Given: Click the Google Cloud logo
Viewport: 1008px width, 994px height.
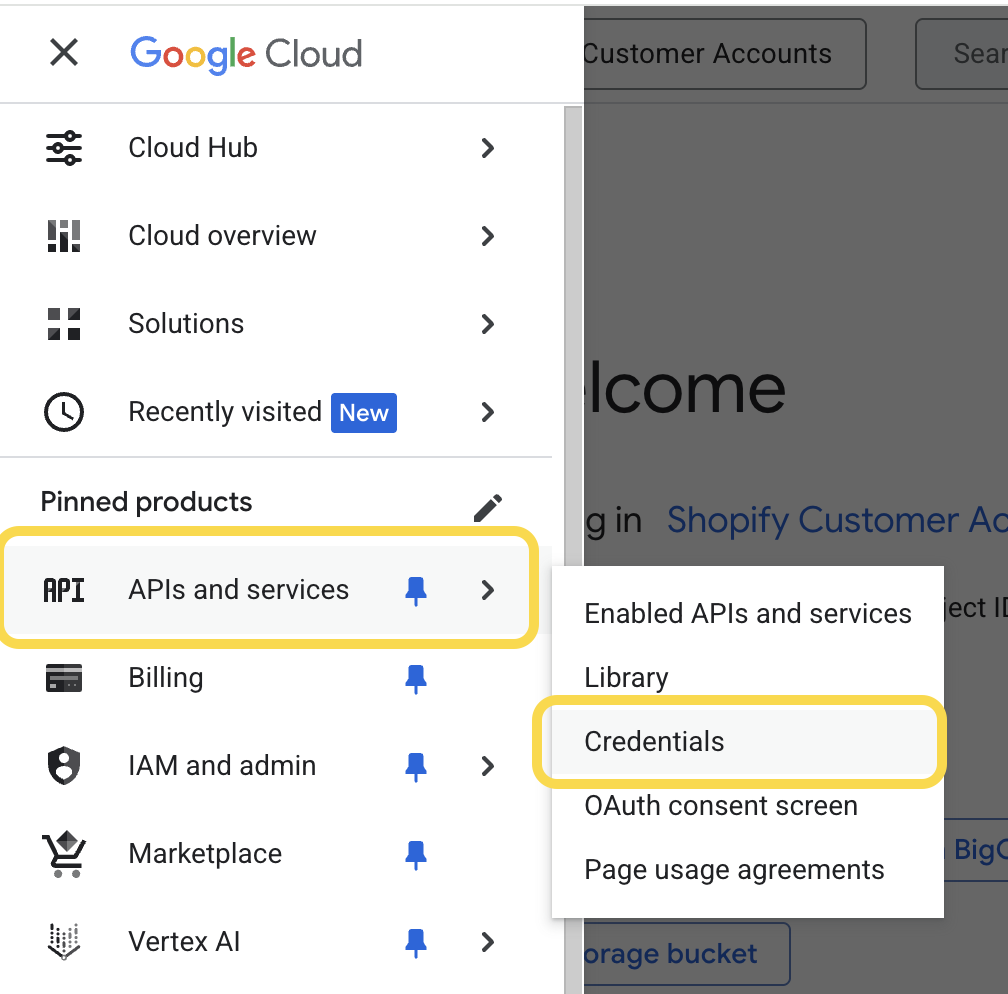Looking at the screenshot, I should pos(246,54).
